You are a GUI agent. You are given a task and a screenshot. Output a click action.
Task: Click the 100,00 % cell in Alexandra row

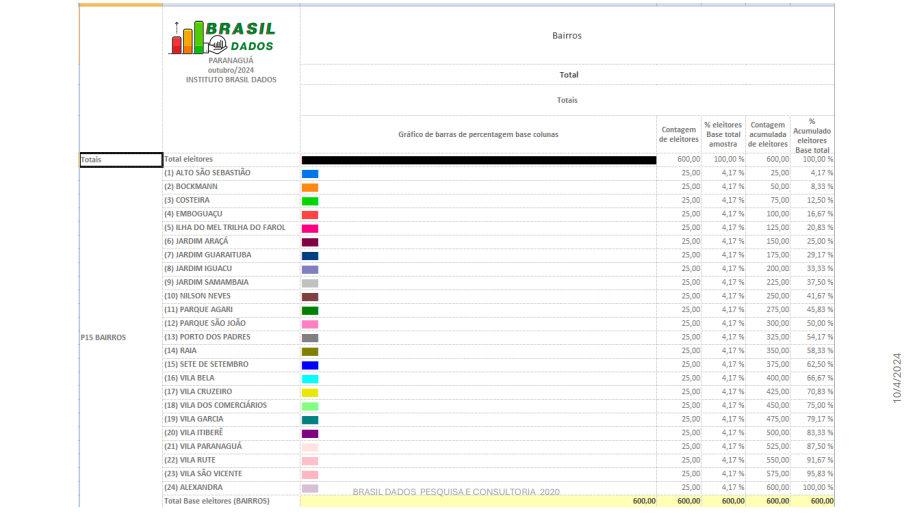818,488
